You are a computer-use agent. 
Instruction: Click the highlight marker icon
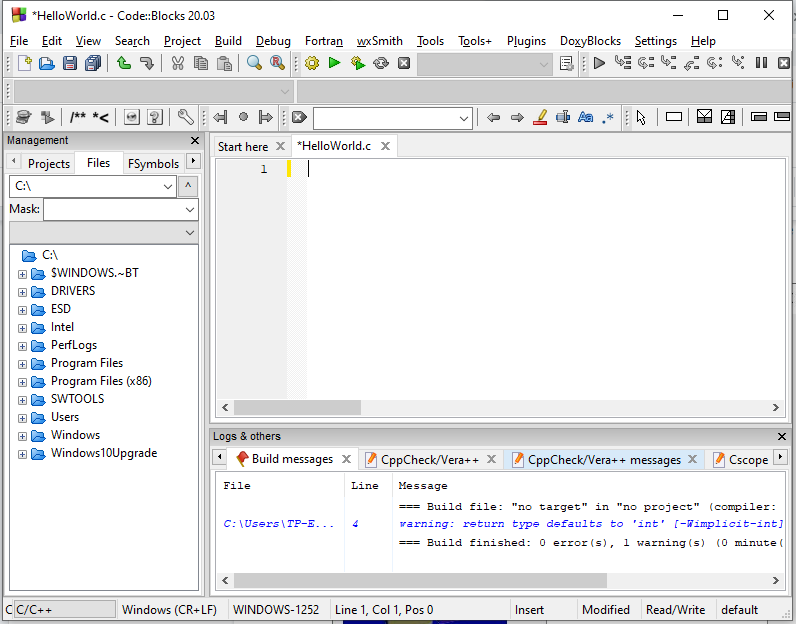[540, 117]
